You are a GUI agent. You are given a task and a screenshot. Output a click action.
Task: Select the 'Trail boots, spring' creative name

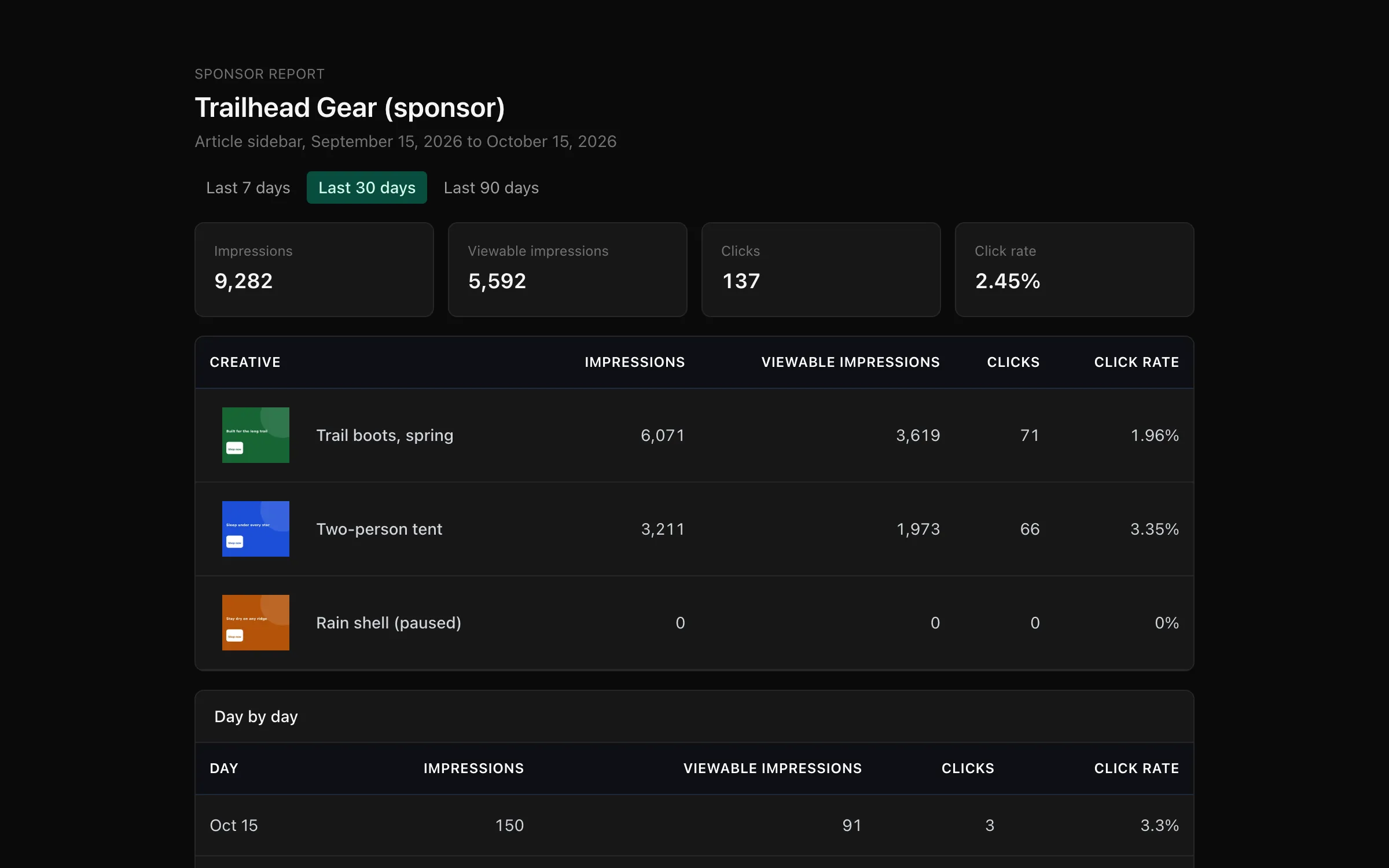[385, 435]
